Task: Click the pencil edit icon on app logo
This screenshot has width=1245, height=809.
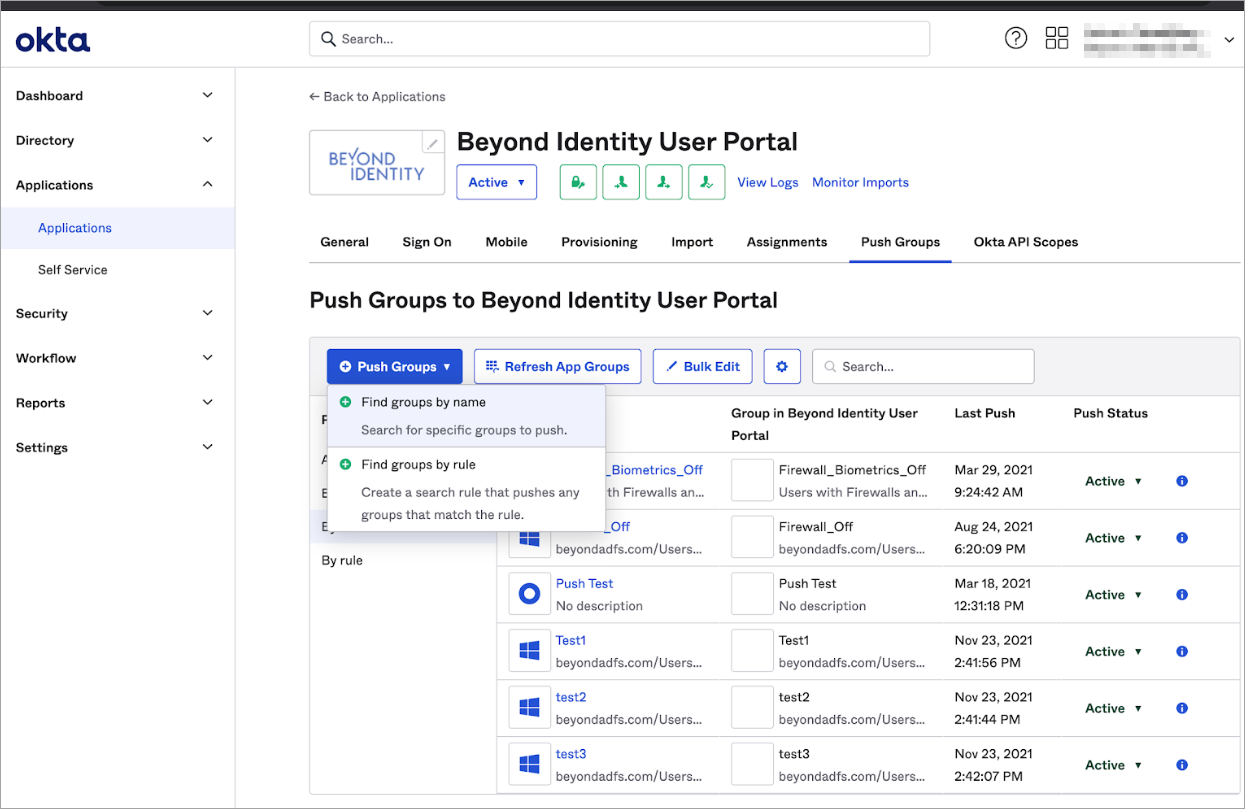Action: [x=432, y=144]
